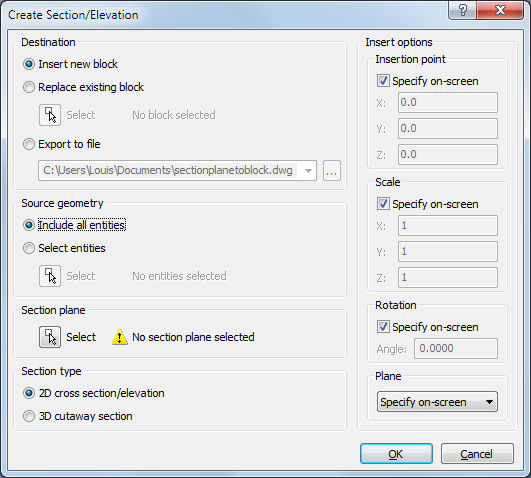Click the block select icon under Destination
This screenshot has height=478, width=531.
50,115
